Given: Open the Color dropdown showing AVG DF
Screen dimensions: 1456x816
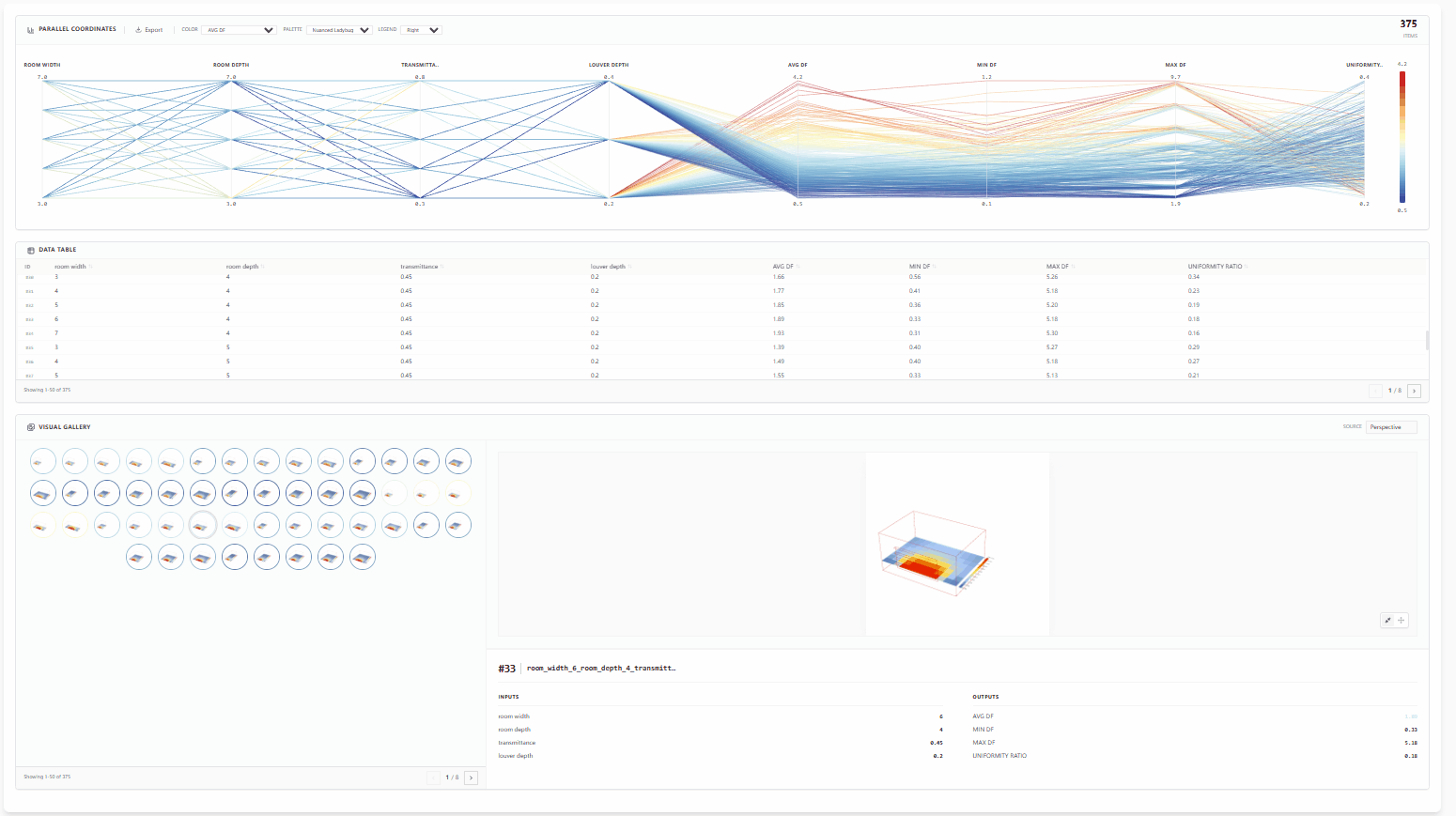Looking at the screenshot, I should pos(240,30).
